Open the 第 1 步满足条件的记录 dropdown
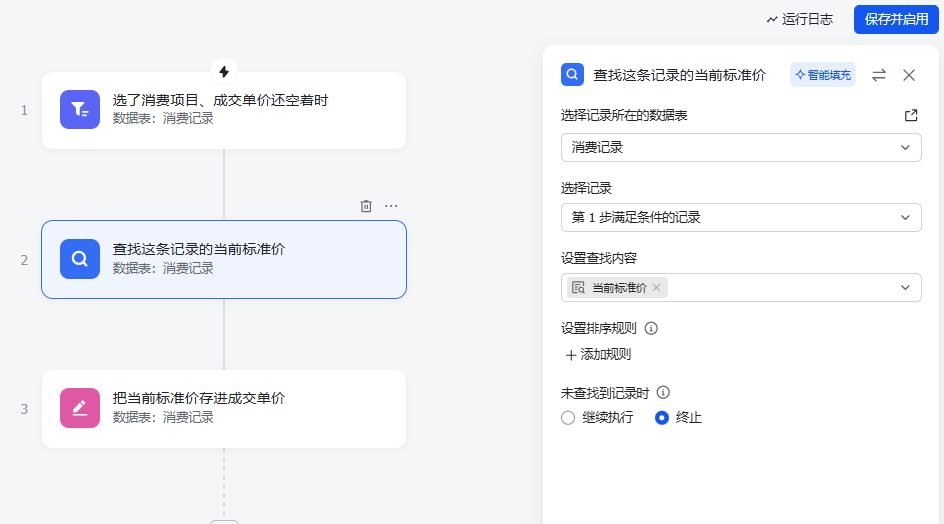 741,217
